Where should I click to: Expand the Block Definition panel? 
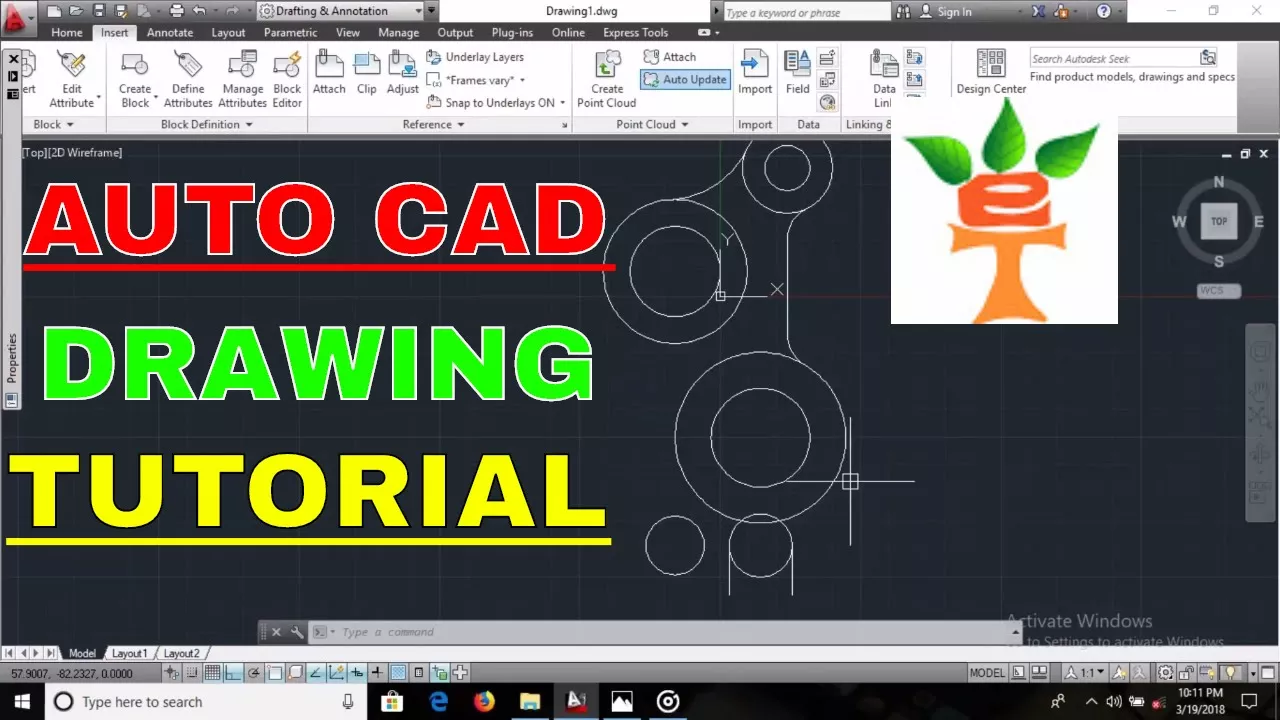pyautogui.click(x=207, y=124)
